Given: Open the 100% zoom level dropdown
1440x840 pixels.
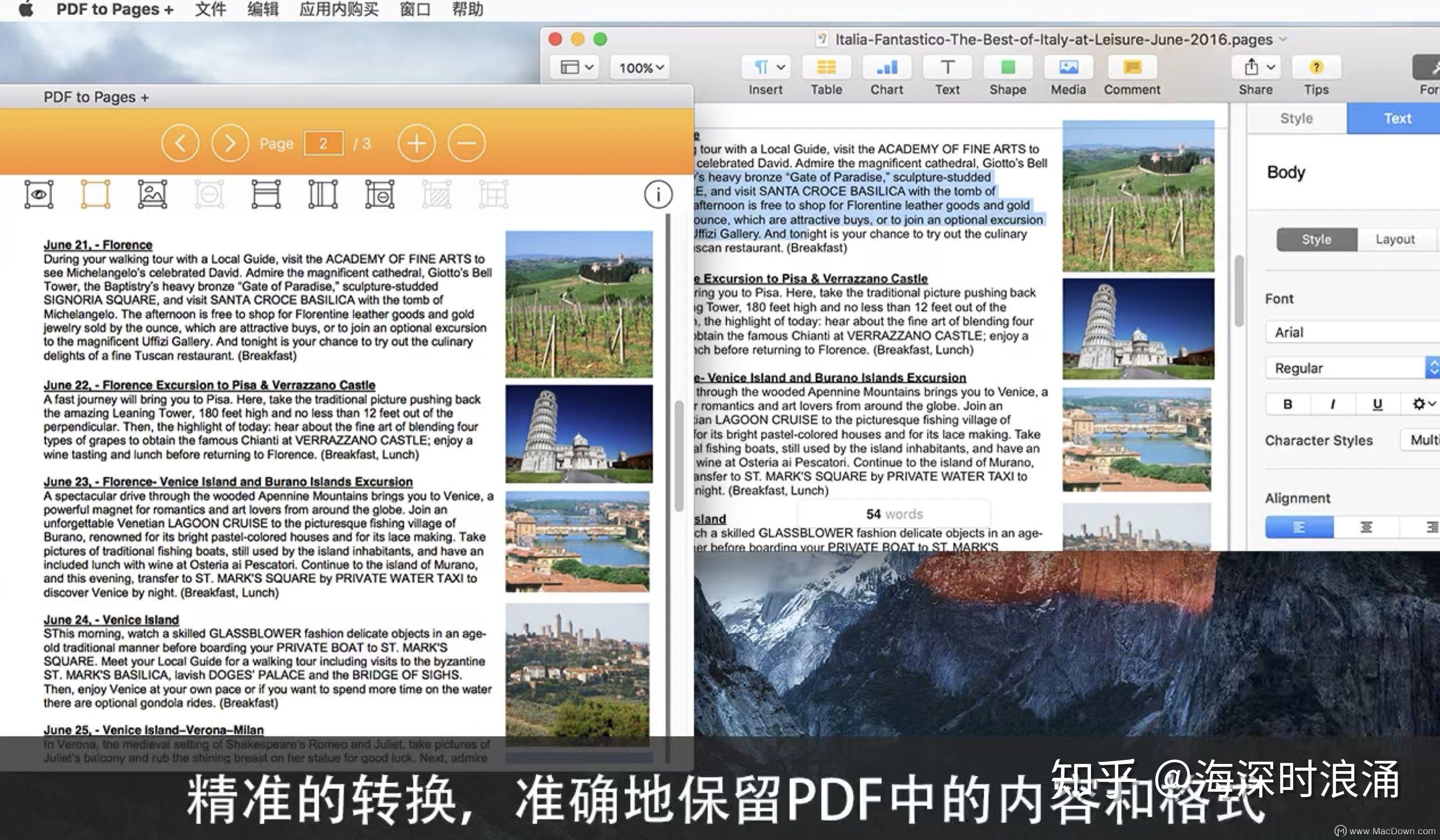Looking at the screenshot, I should click(x=639, y=68).
